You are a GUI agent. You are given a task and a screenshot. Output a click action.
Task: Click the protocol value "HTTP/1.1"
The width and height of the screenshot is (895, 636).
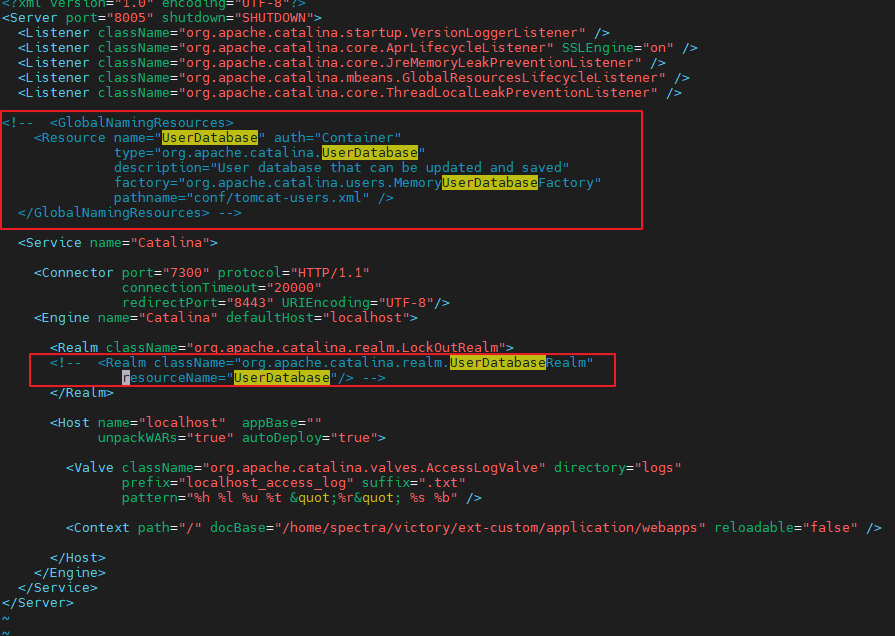coord(330,273)
